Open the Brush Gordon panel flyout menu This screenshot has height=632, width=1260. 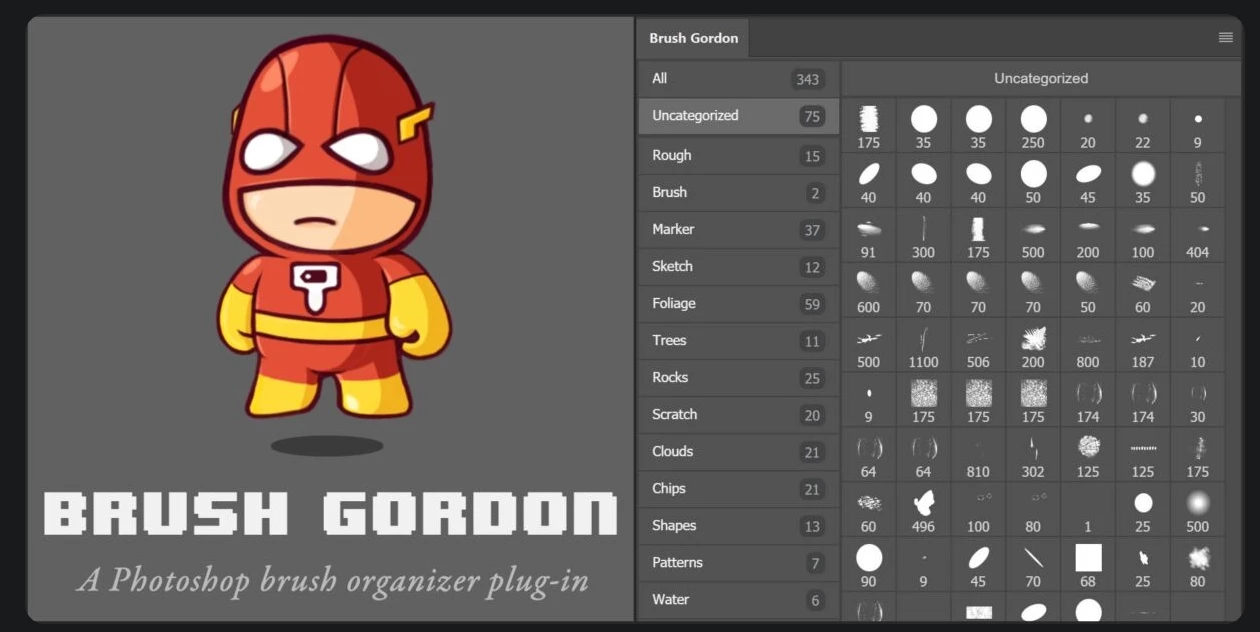coord(1225,38)
